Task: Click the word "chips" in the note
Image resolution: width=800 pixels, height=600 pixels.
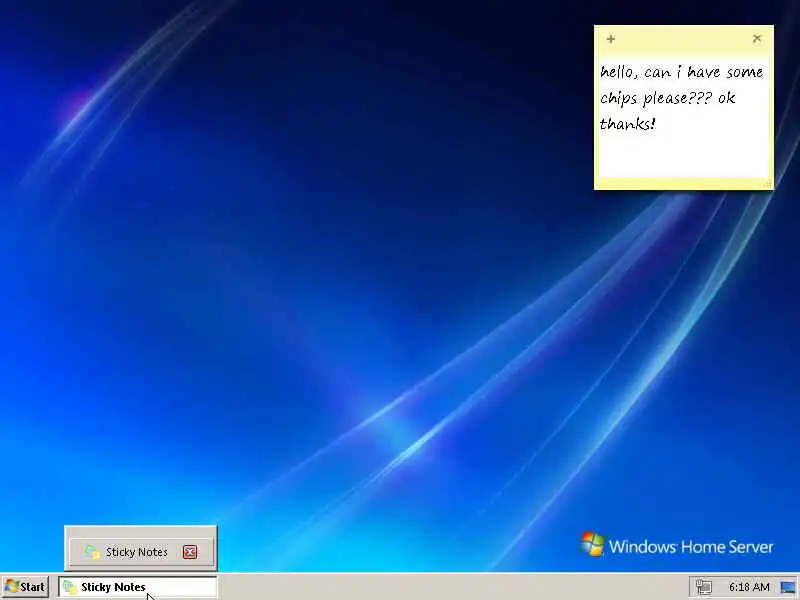Action: click(x=618, y=98)
